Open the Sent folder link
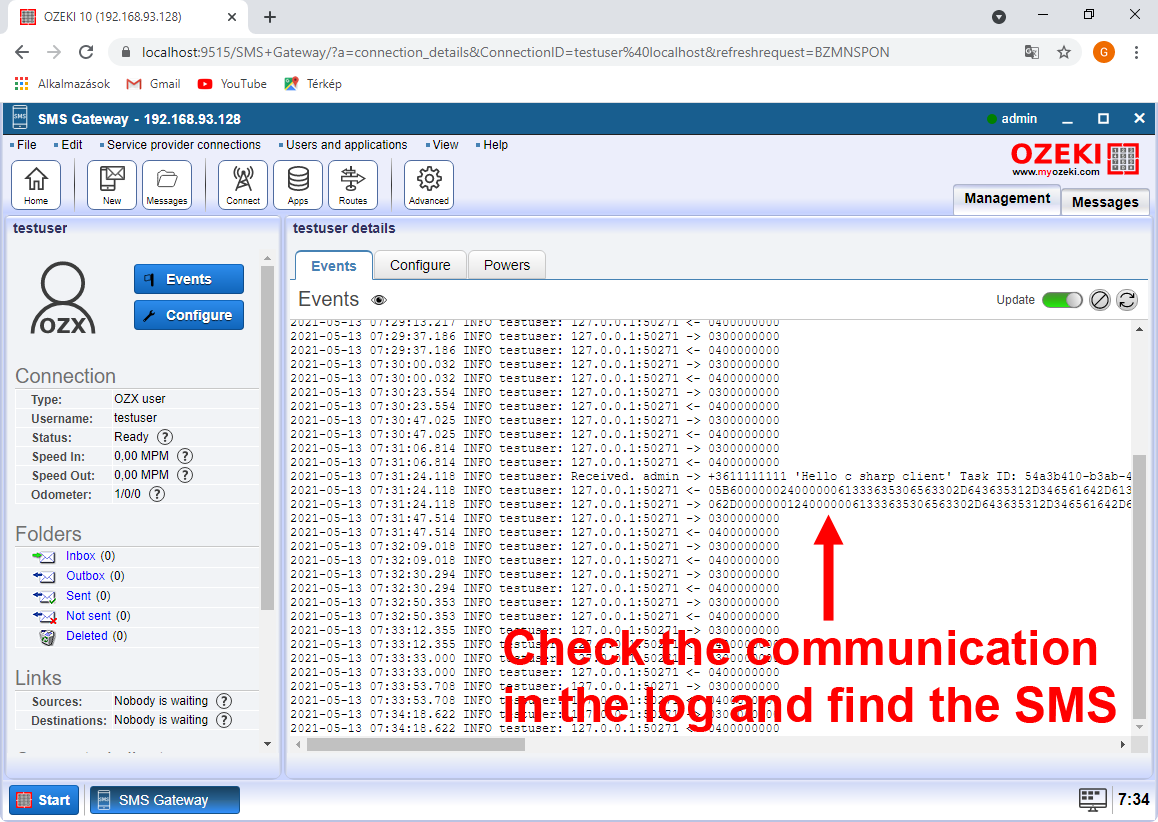The width and height of the screenshot is (1158, 822). coord(78,596)
